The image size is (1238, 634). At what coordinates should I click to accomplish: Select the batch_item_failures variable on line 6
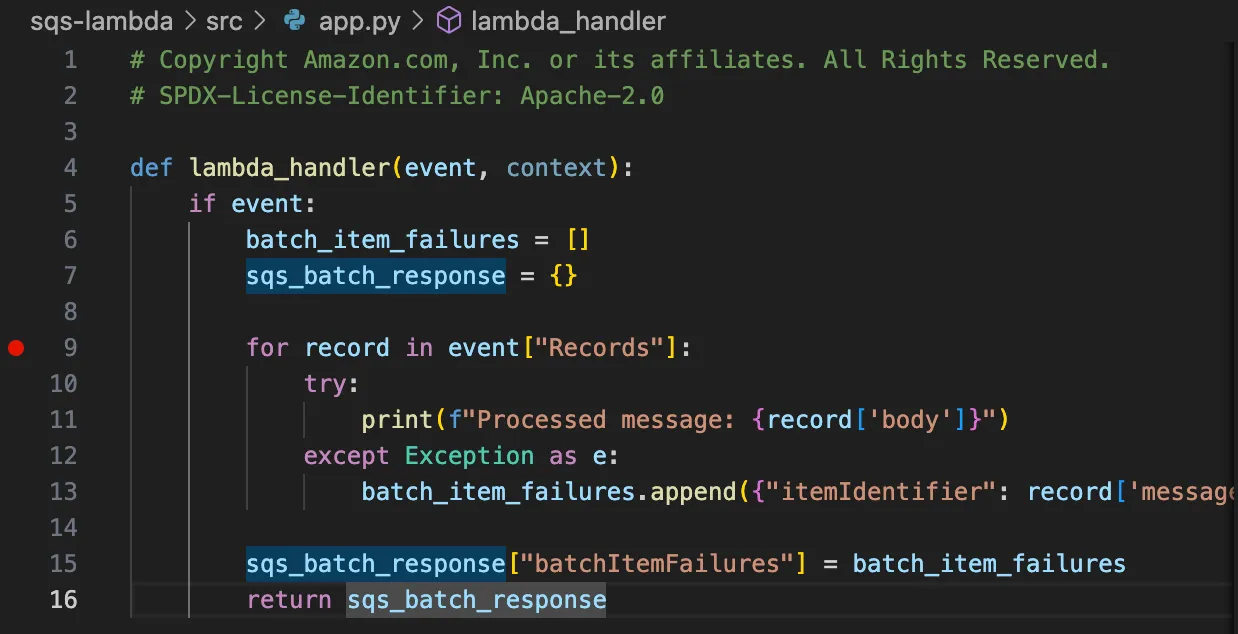coord(382,239)
